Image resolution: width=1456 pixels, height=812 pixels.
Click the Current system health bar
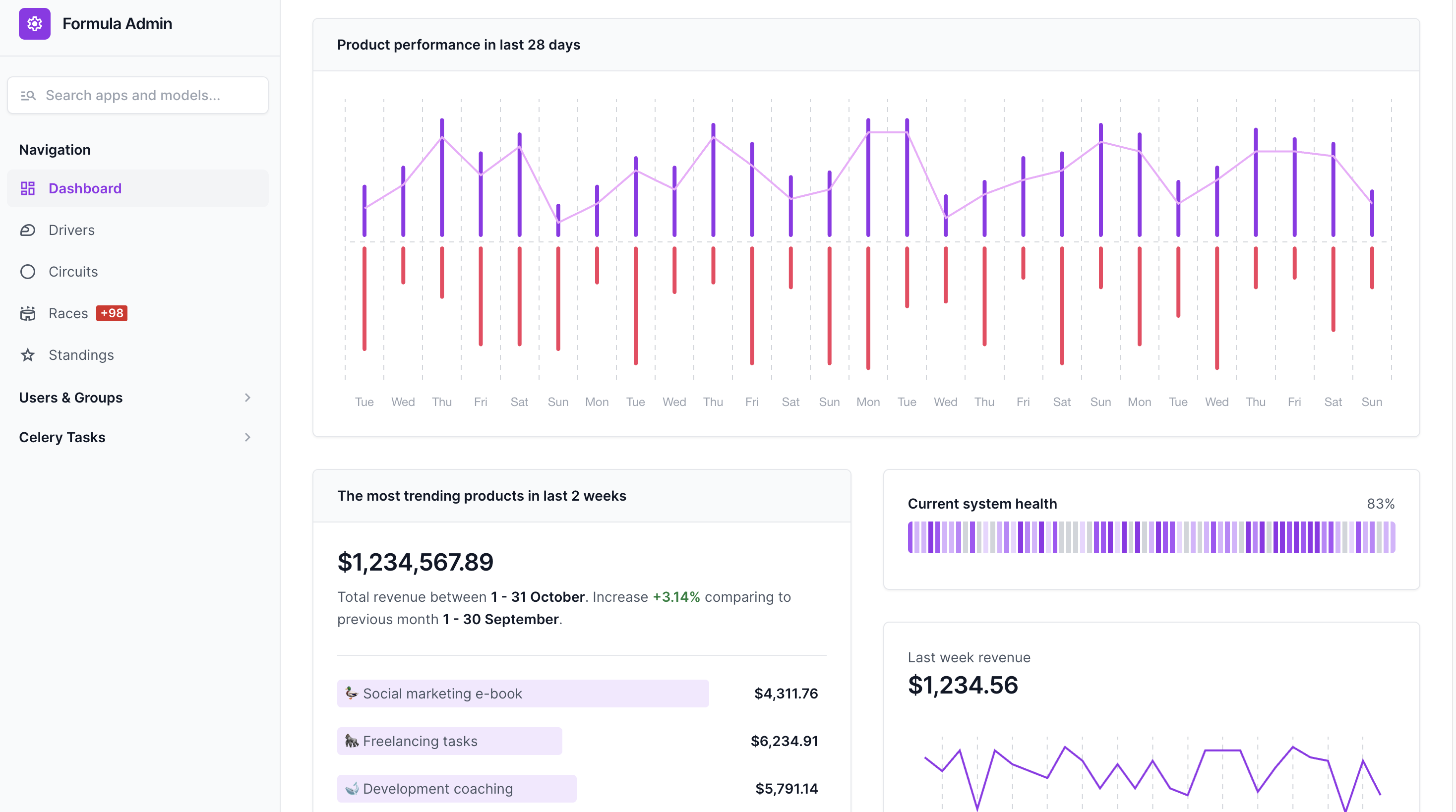(1152, 537)
